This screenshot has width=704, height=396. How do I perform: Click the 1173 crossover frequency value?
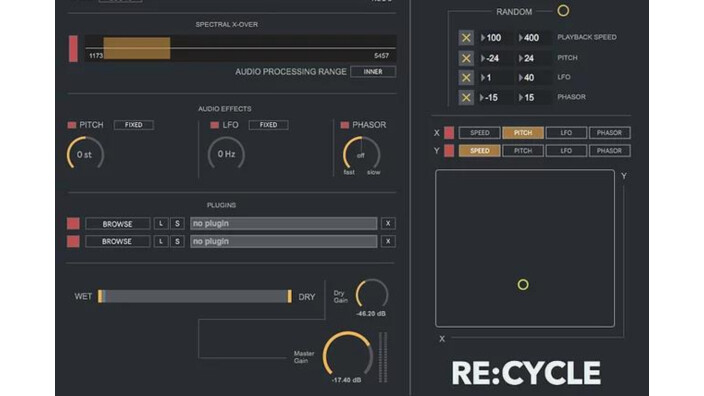(96, 56)
